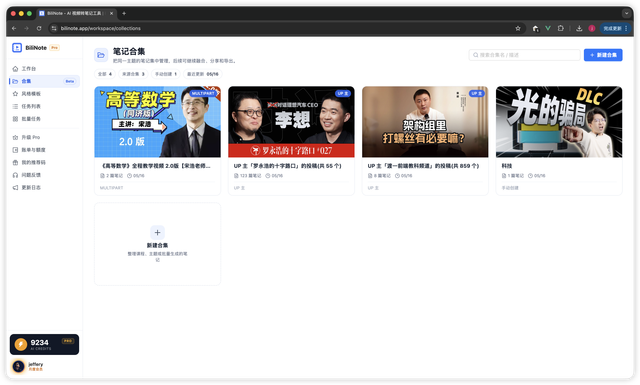Open the house-shaped extension icon
This screenshot has height=385, width=640.
coord(536,28)
